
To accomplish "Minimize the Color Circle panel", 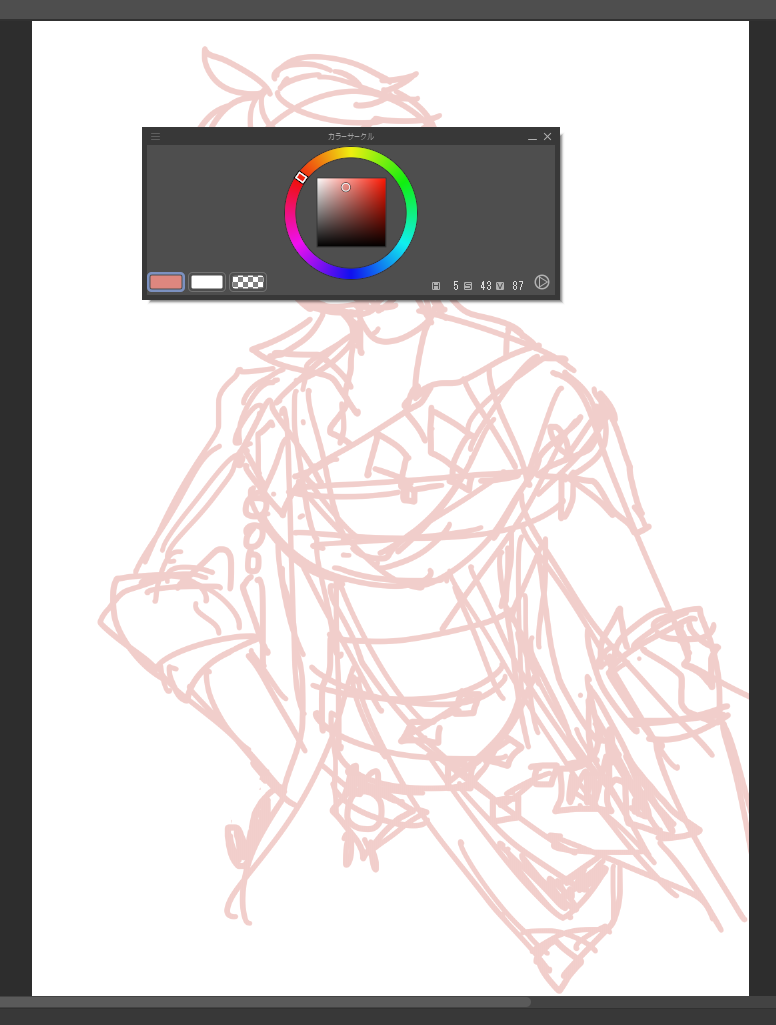I will [x=532, y=137].
